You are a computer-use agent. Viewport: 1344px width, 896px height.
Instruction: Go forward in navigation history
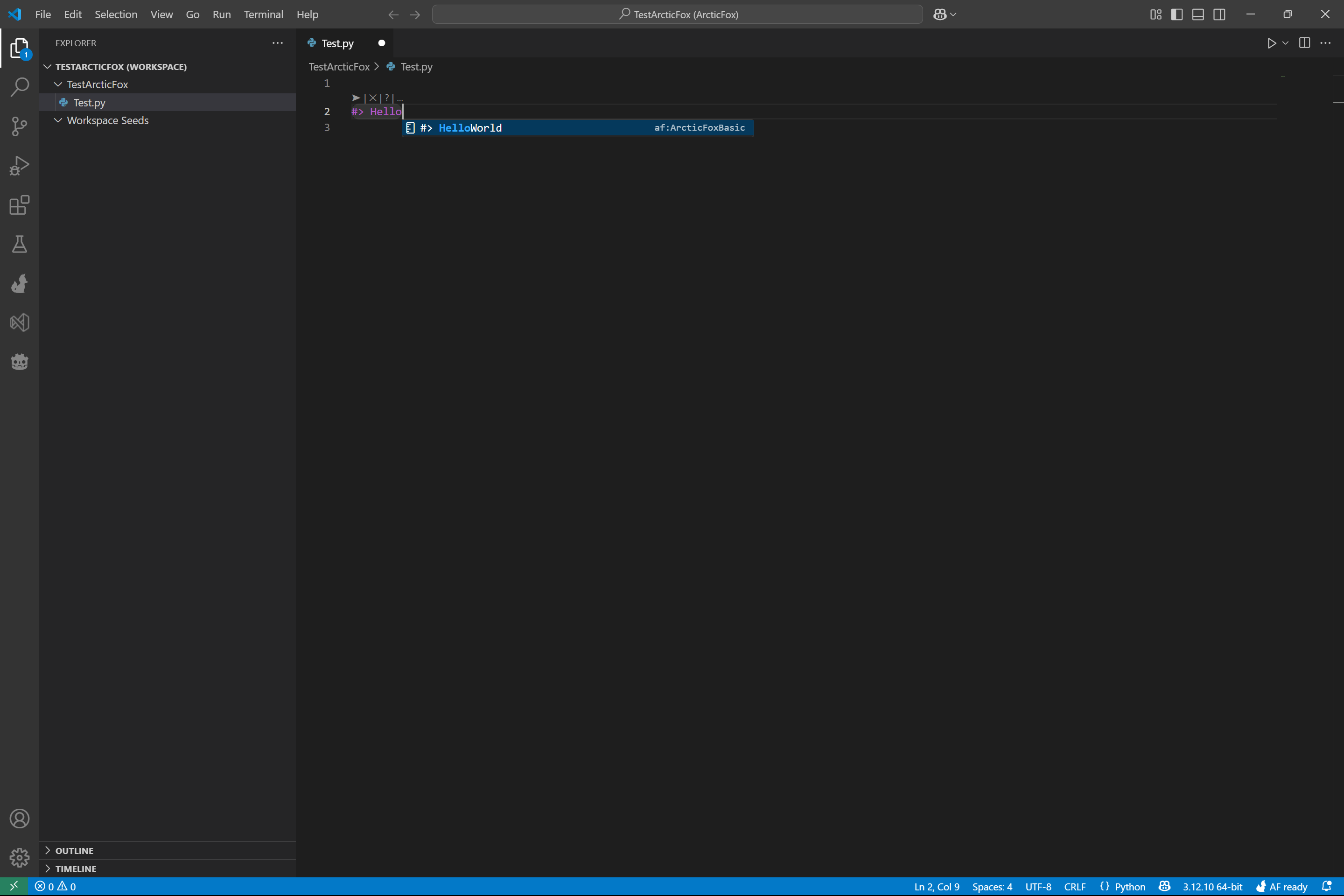click(x=415, y=15)
